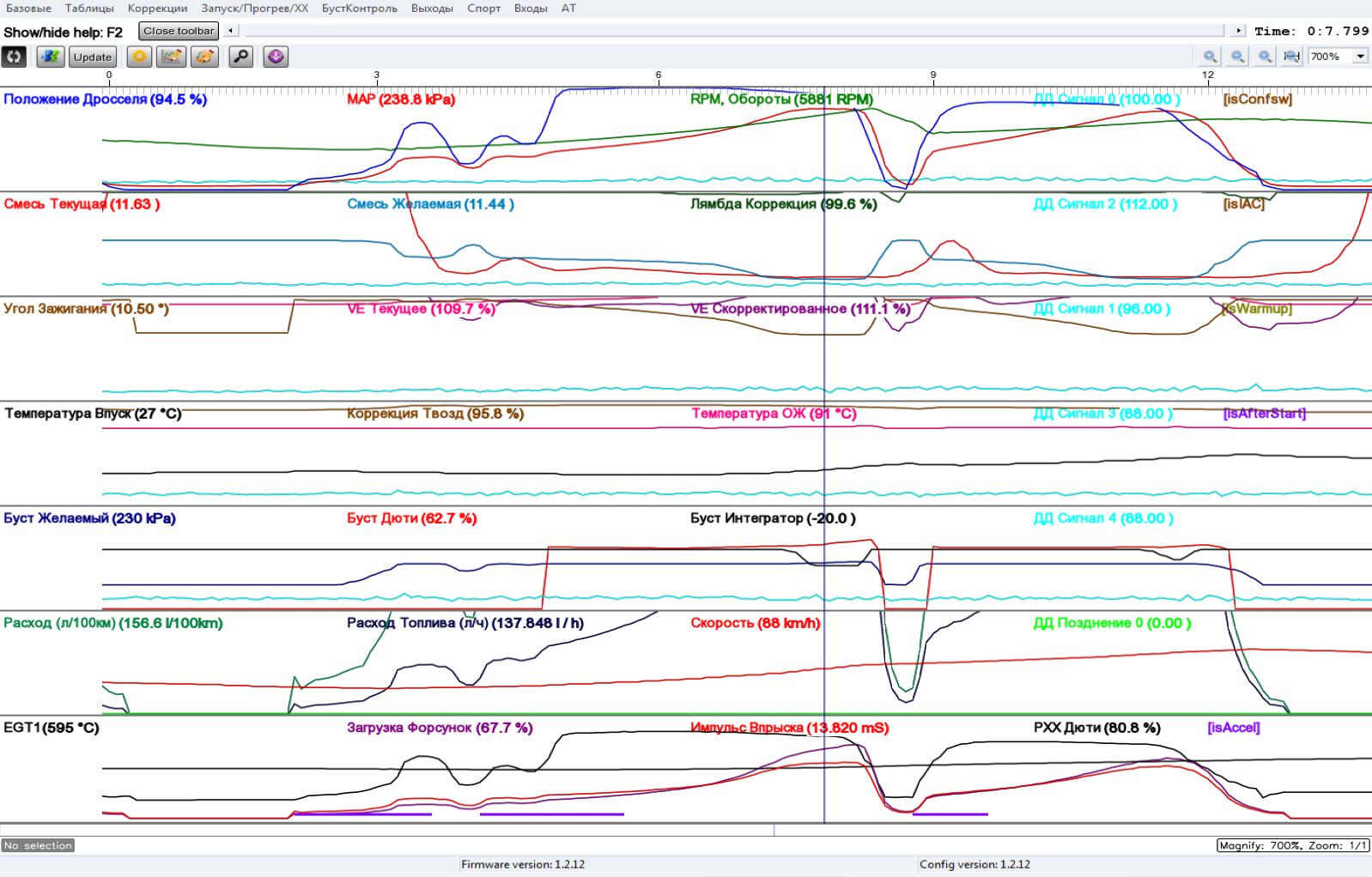This screenshot has width=1372, height=877.
Task: Zoom in with the plus magnifier icon
Action: point(1210,57)
